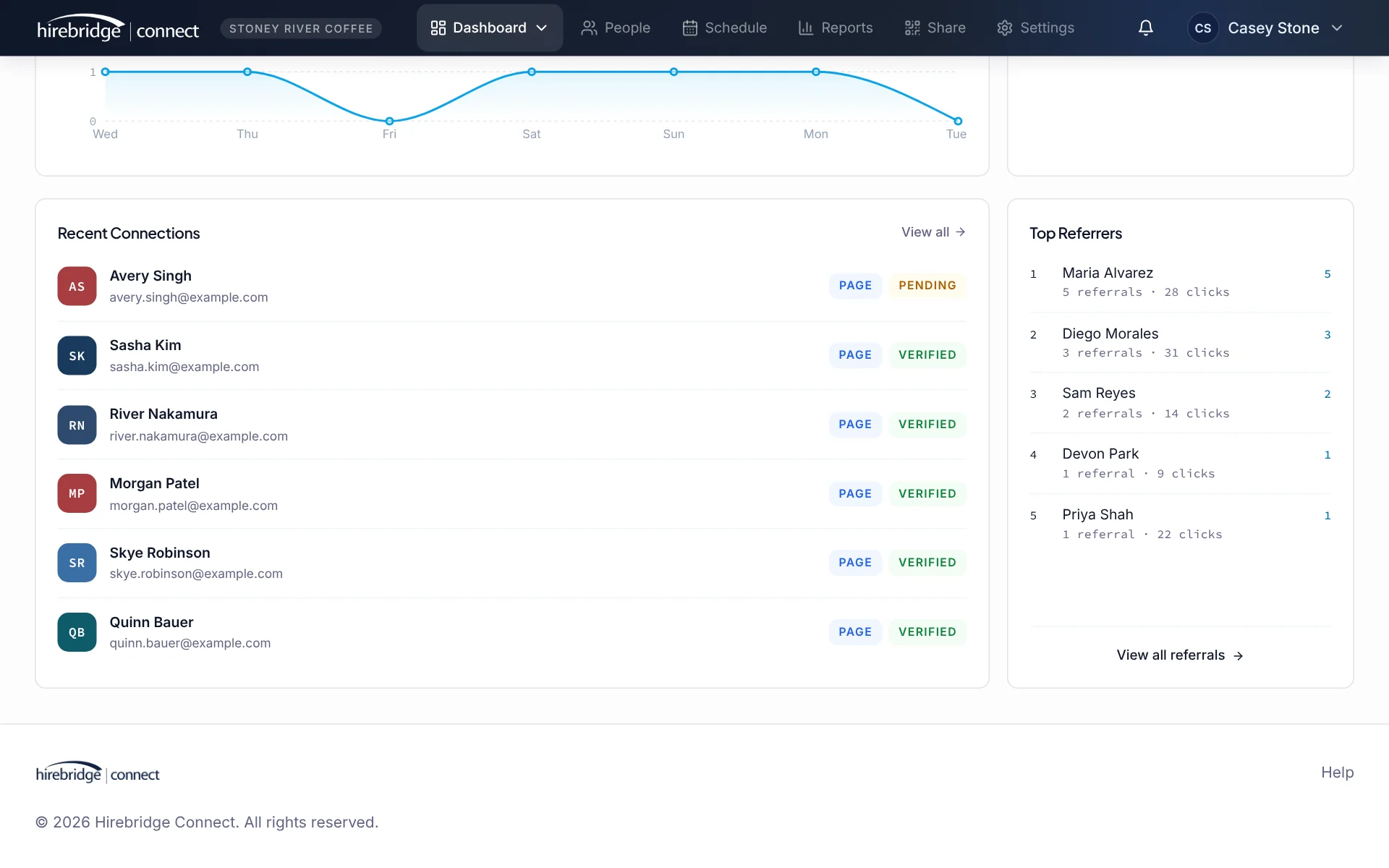1389x868 pixels.
Task: Open the Settings tab
Action: pyautogui.click(x=1035, y=28)
